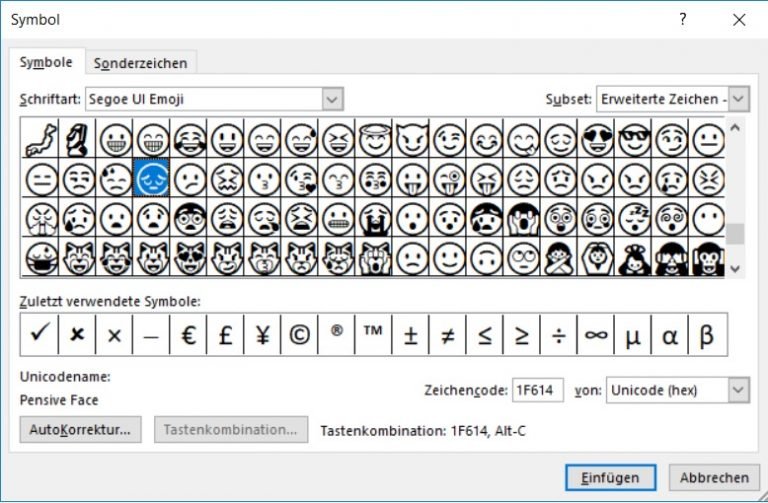Select the plus-minus ± symbol
Viewport: 768px width, 503px height.
(x=410, y=335)
